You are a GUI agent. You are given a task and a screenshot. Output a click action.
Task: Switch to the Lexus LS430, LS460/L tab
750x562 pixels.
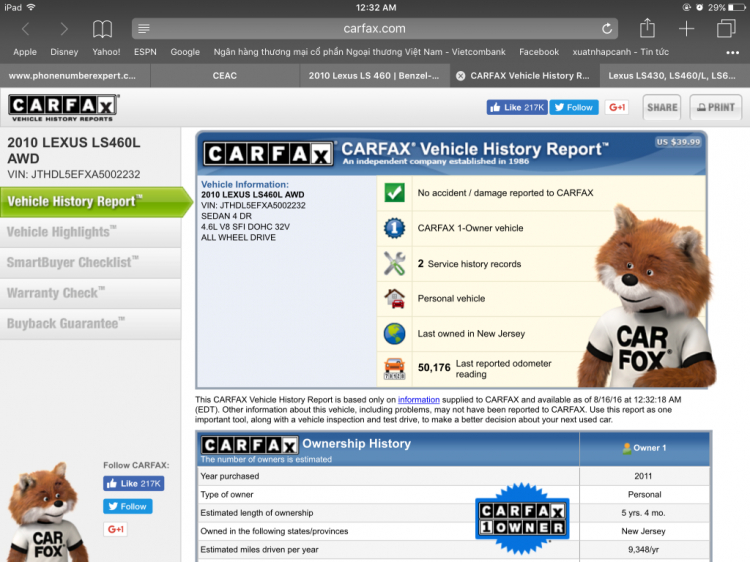click(674, 76)
